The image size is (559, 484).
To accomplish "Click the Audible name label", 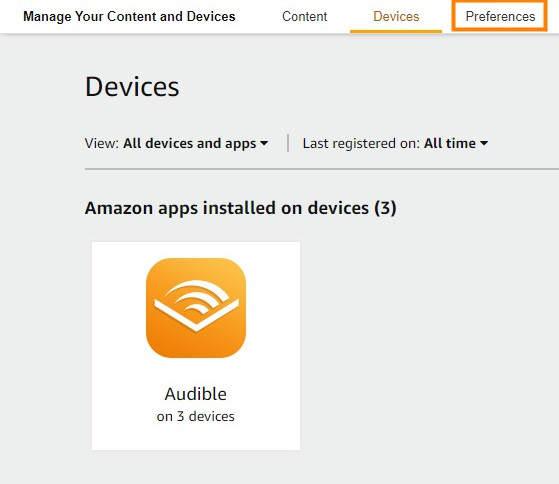I will pyautogui.click(x=196, y=394).
